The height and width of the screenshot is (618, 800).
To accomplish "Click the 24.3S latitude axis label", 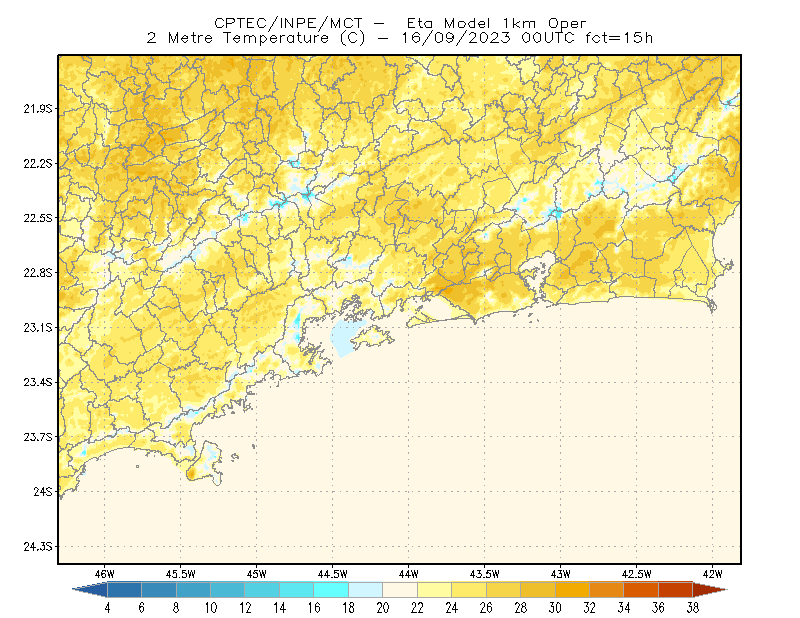I will (38, 547).
